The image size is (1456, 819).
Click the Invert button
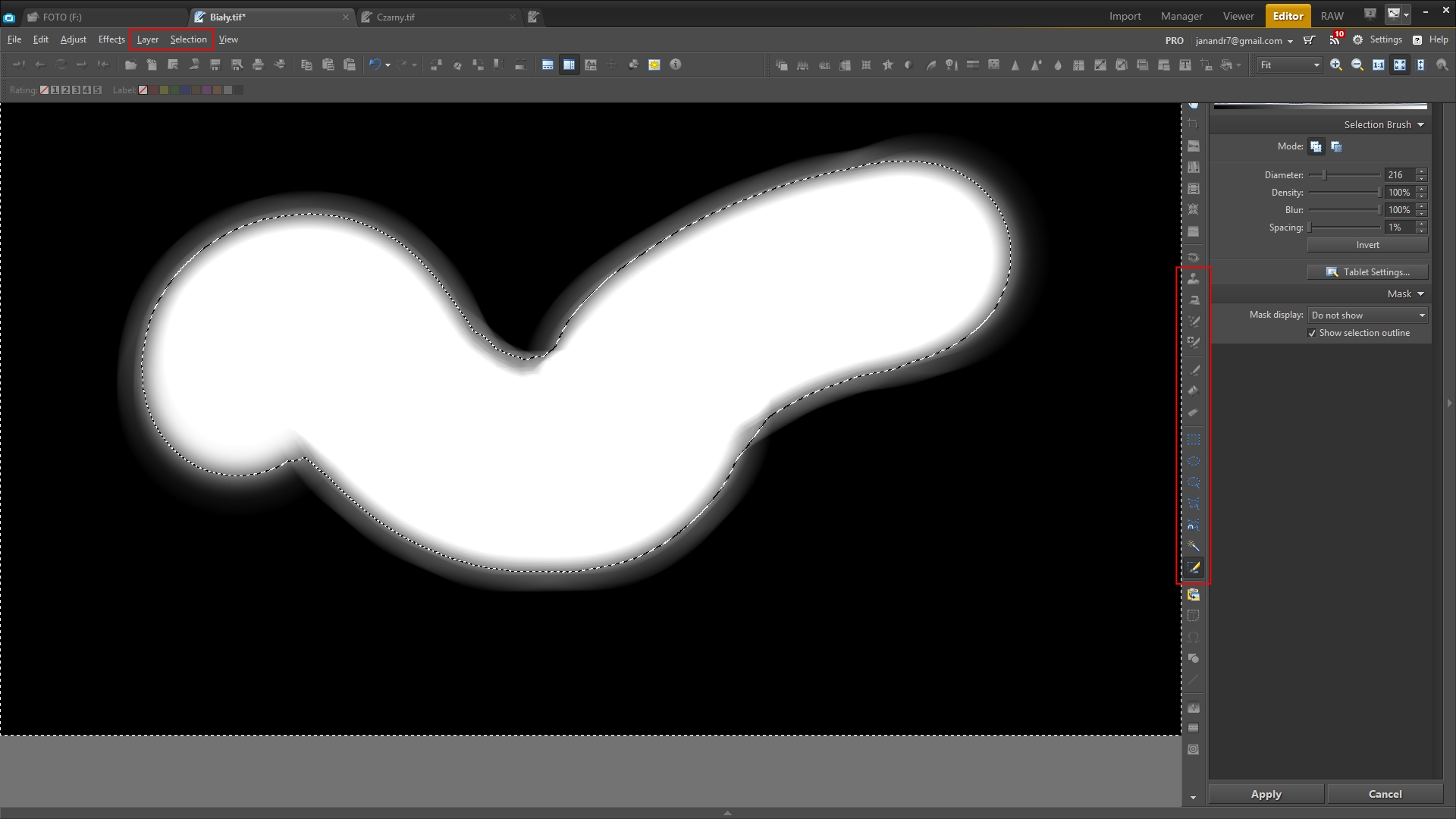[x=1367, y=245]
